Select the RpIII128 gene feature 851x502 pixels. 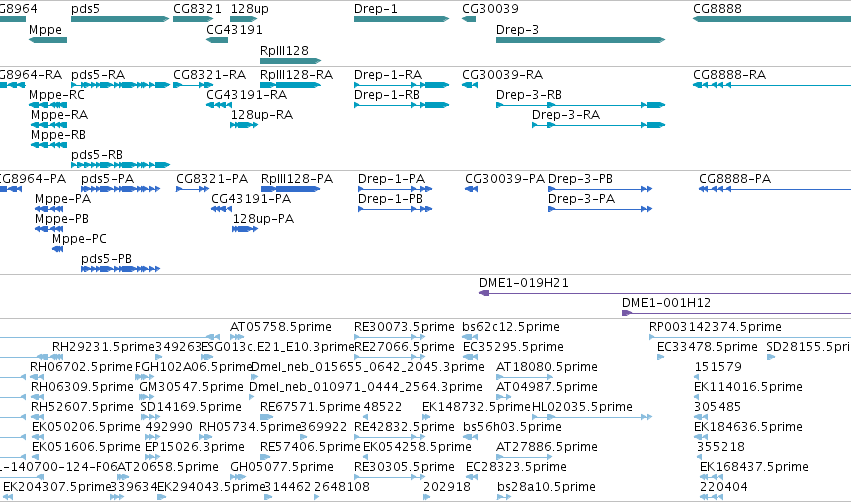(290, 61)
